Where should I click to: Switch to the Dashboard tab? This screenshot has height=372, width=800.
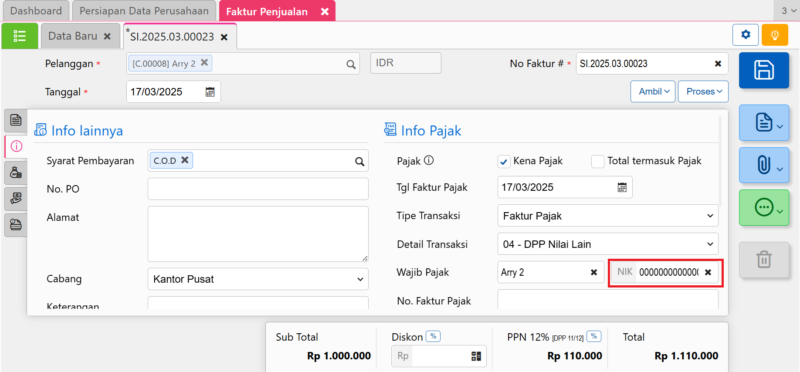pos(36,11)
